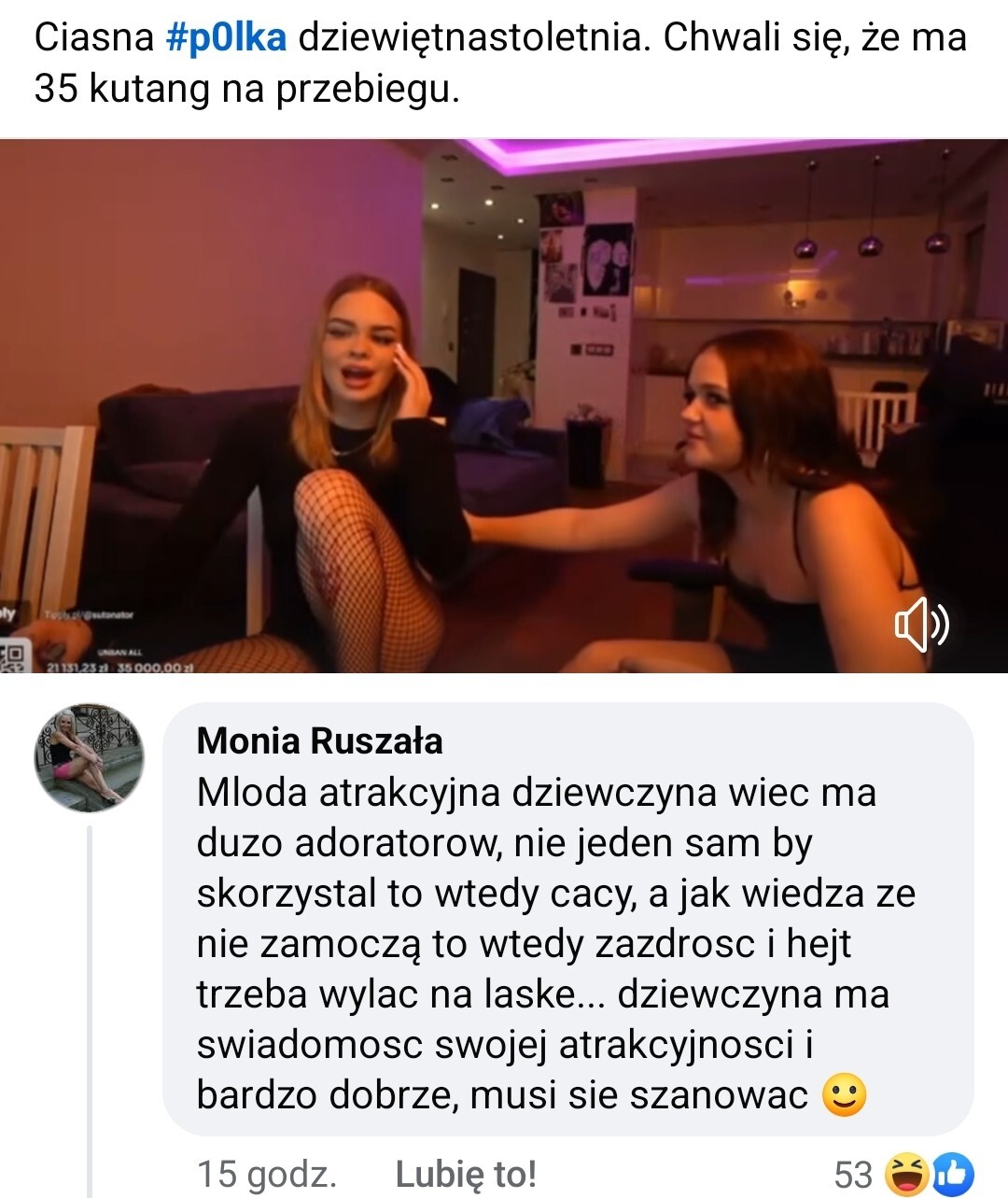The width and height of the screenshot is (1008, 1198).
Task: Collapse the thread using the vertical reply line
Action: tap(91, 1008)
